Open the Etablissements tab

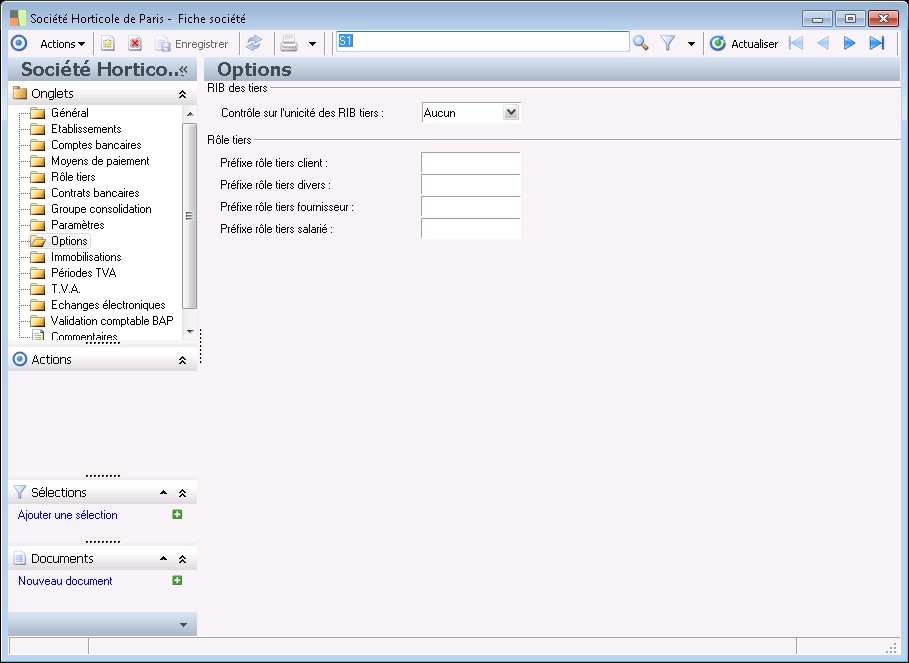tap(86, 129)
